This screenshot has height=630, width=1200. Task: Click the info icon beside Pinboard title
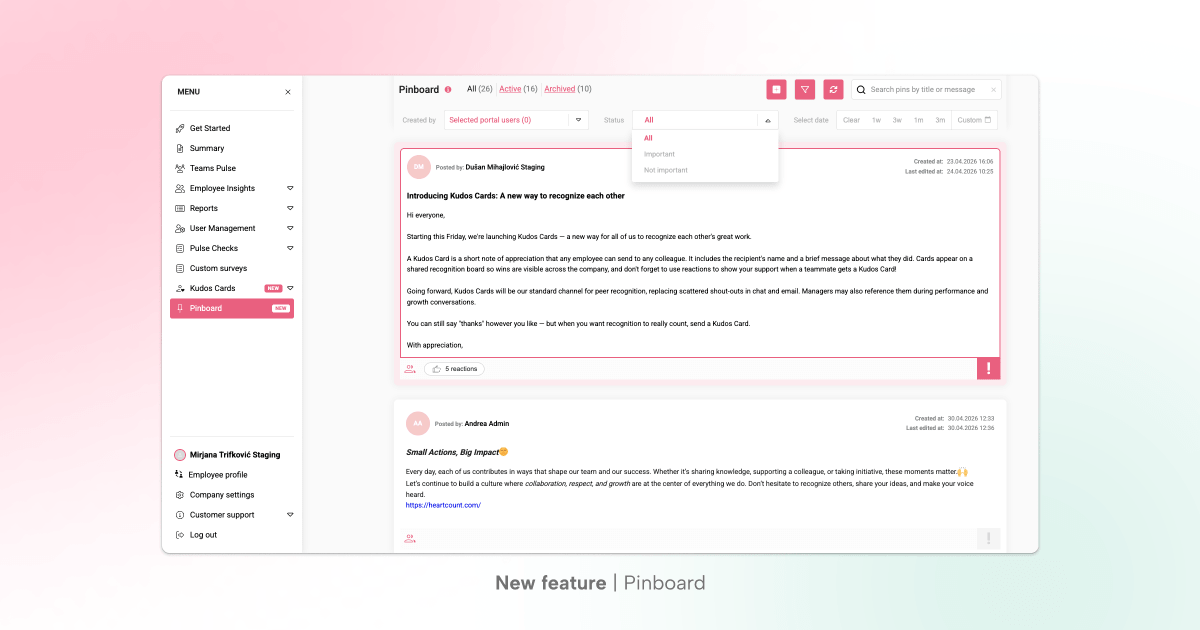(x=448, y=89)
